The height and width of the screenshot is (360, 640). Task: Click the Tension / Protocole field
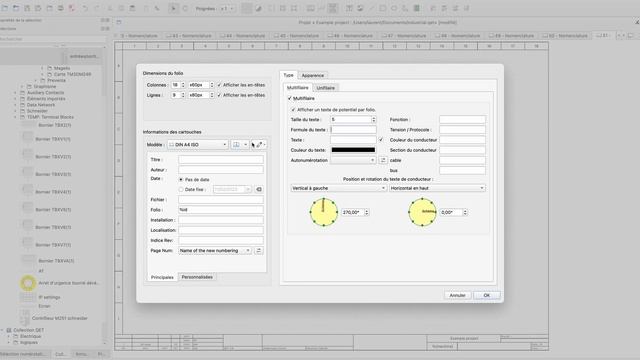coord(462,130)
